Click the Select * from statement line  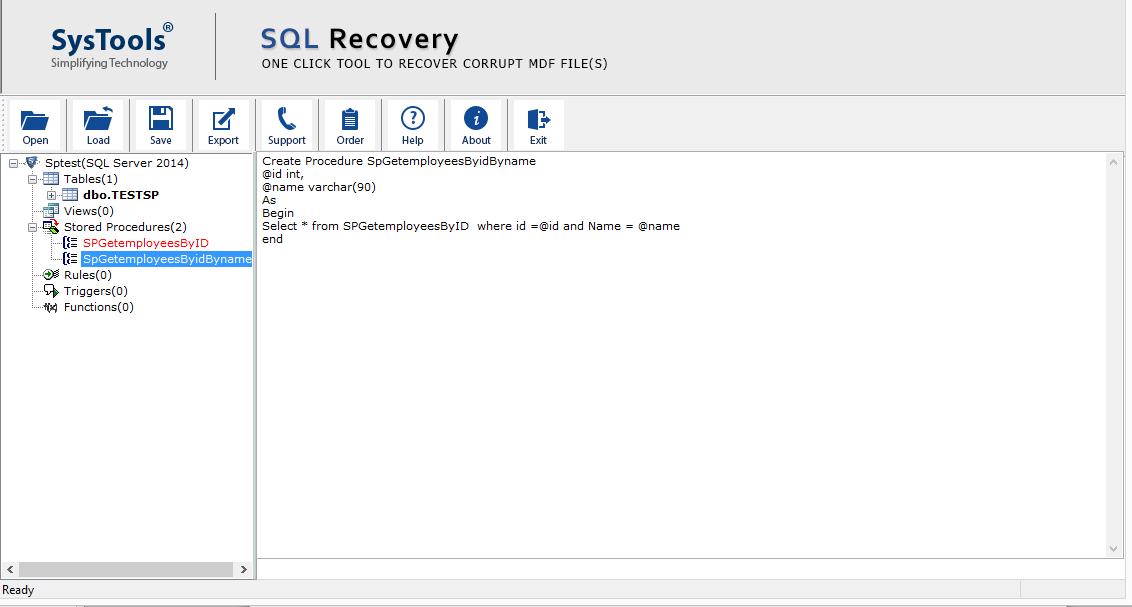point(471,226)
